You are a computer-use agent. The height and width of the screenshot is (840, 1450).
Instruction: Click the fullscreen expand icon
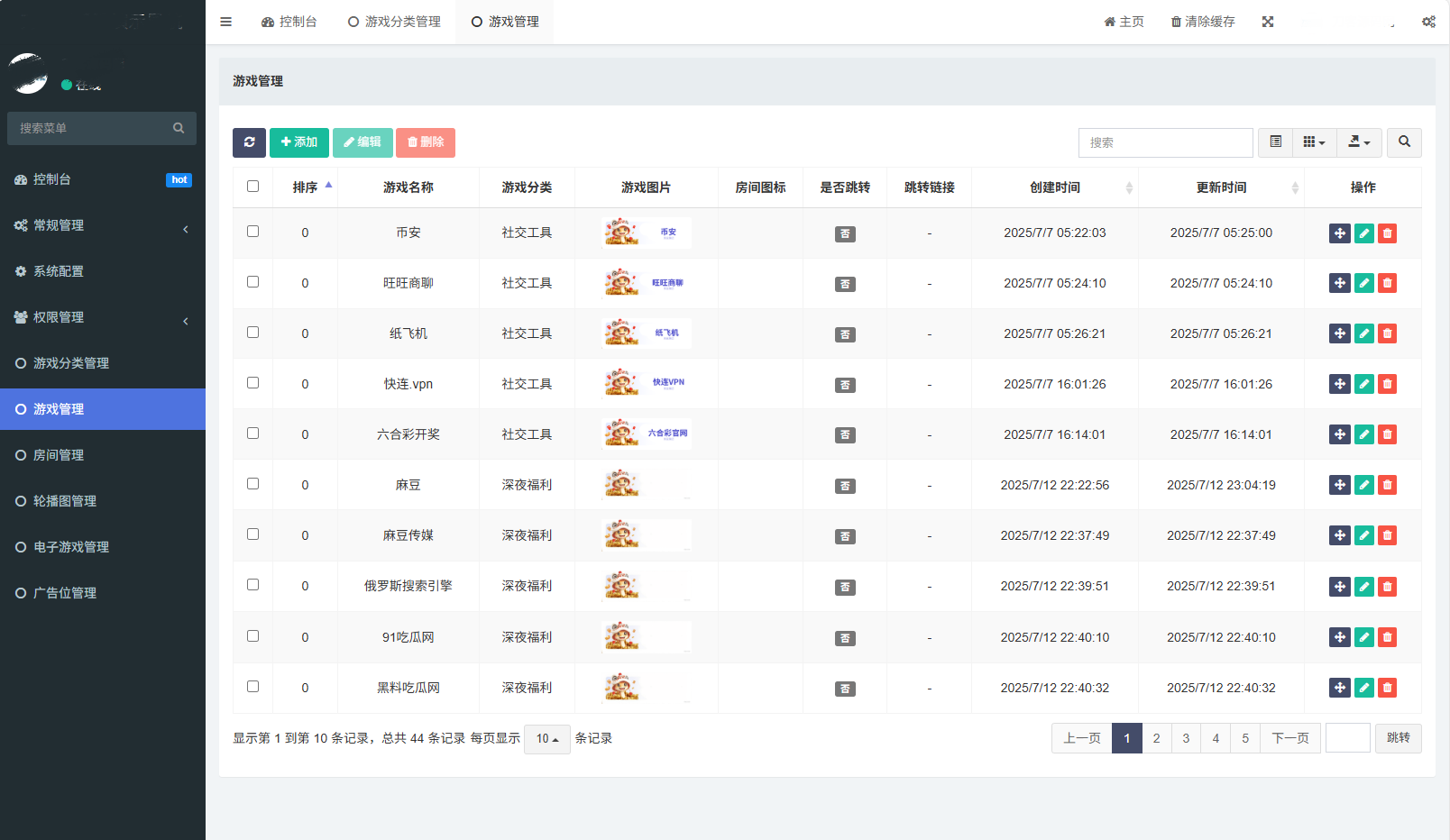coord(1268,22)
